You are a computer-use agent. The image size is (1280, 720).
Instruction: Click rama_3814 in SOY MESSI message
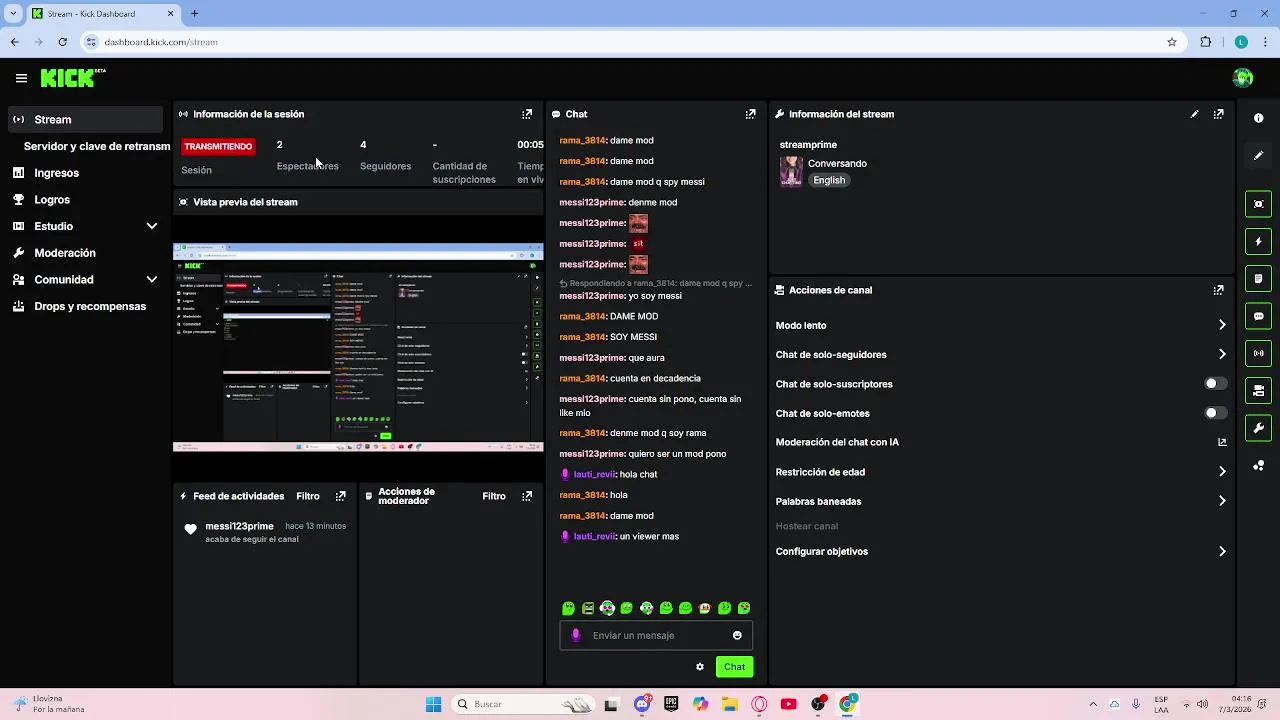582,337
